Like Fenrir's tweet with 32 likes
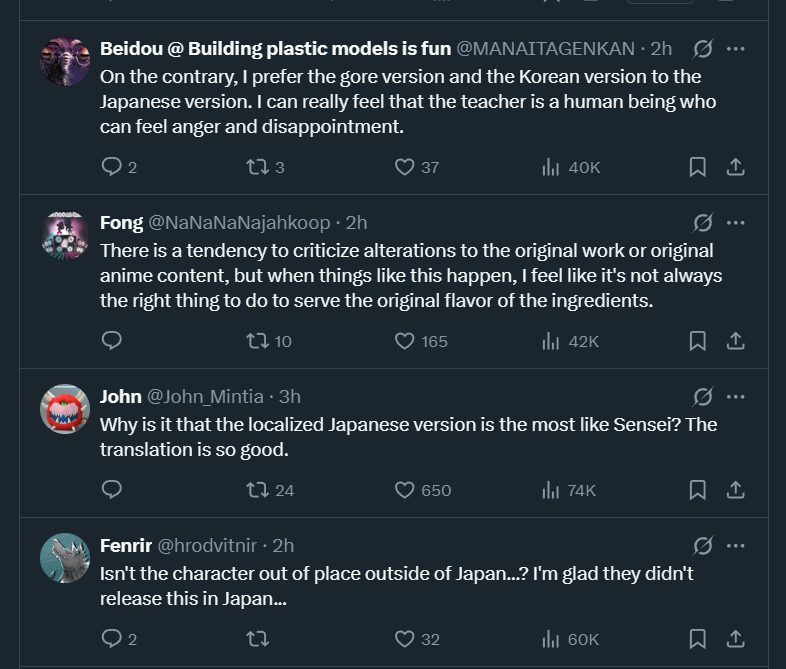 point(417,639)
